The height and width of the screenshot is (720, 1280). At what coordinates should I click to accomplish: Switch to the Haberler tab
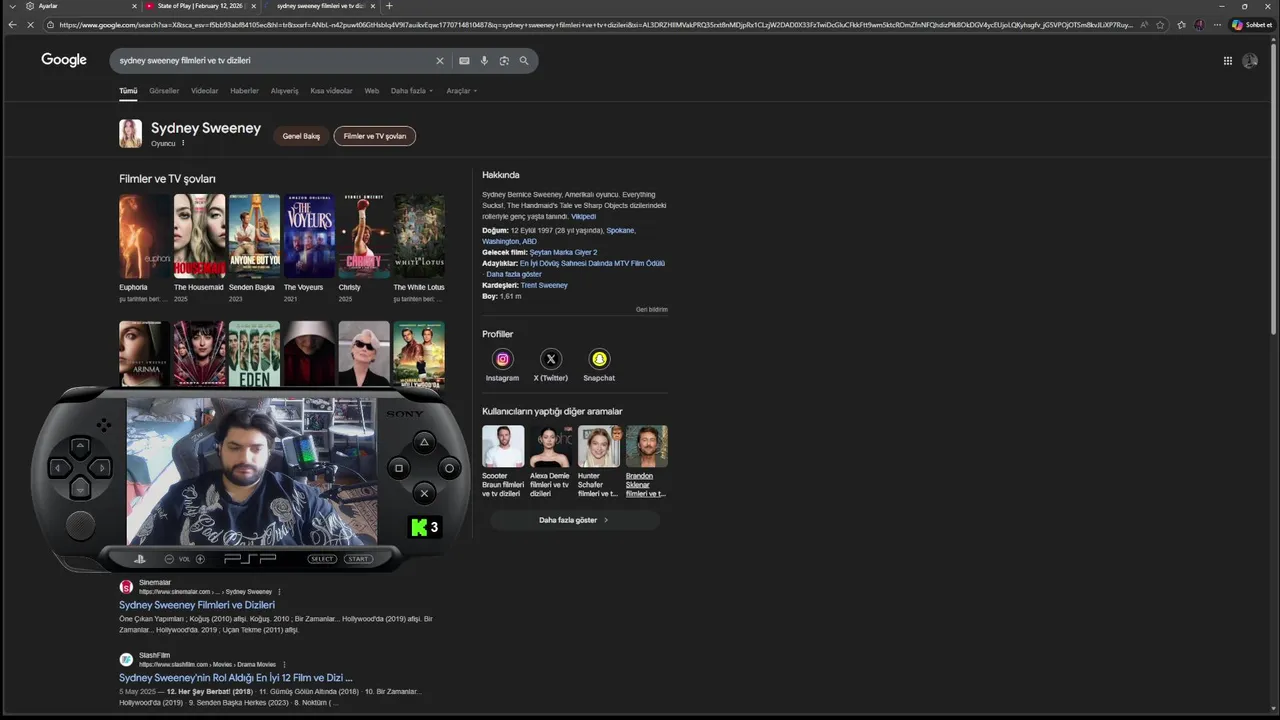[244, 91]
